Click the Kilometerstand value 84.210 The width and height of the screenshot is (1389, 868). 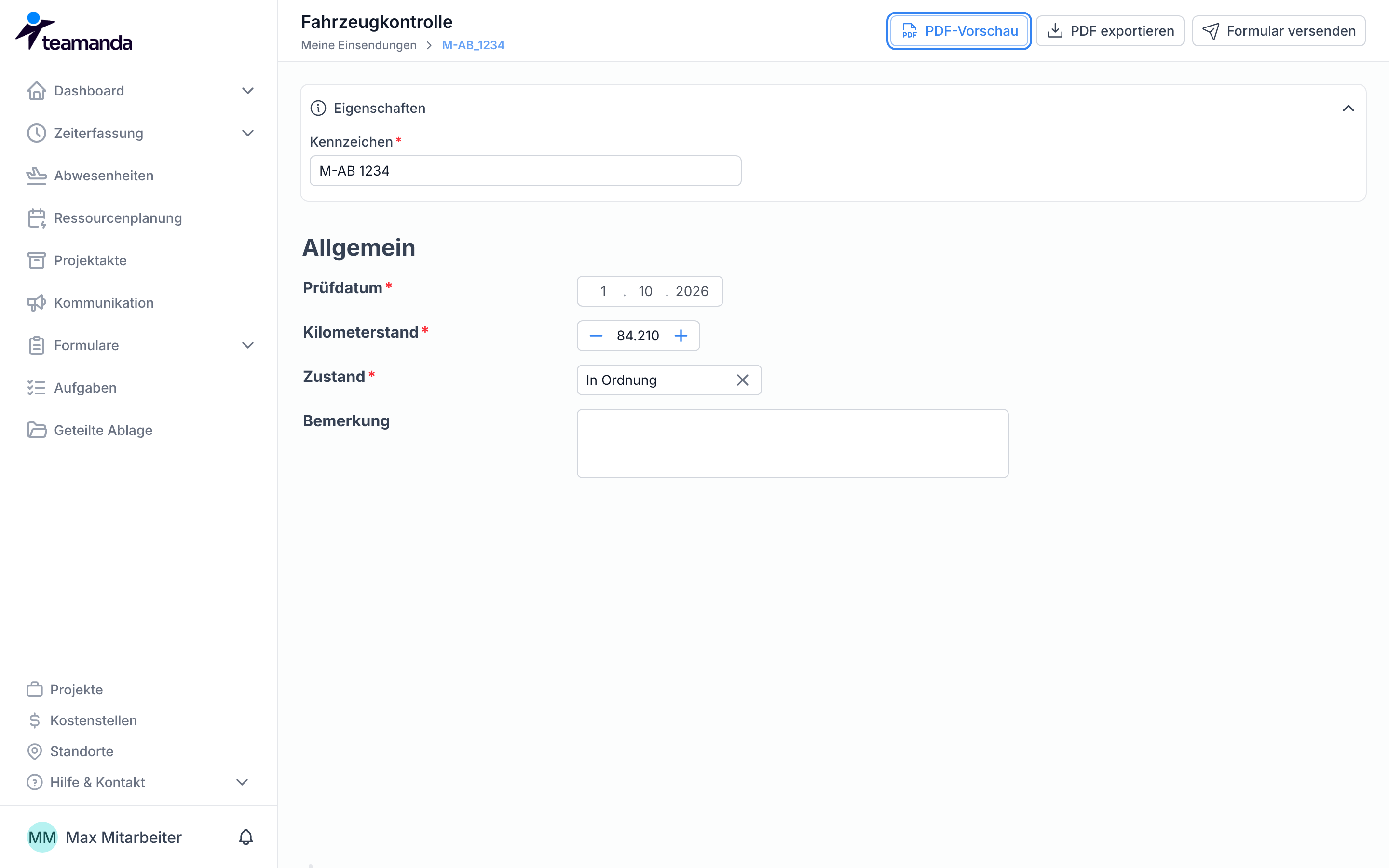click(638, 336)
